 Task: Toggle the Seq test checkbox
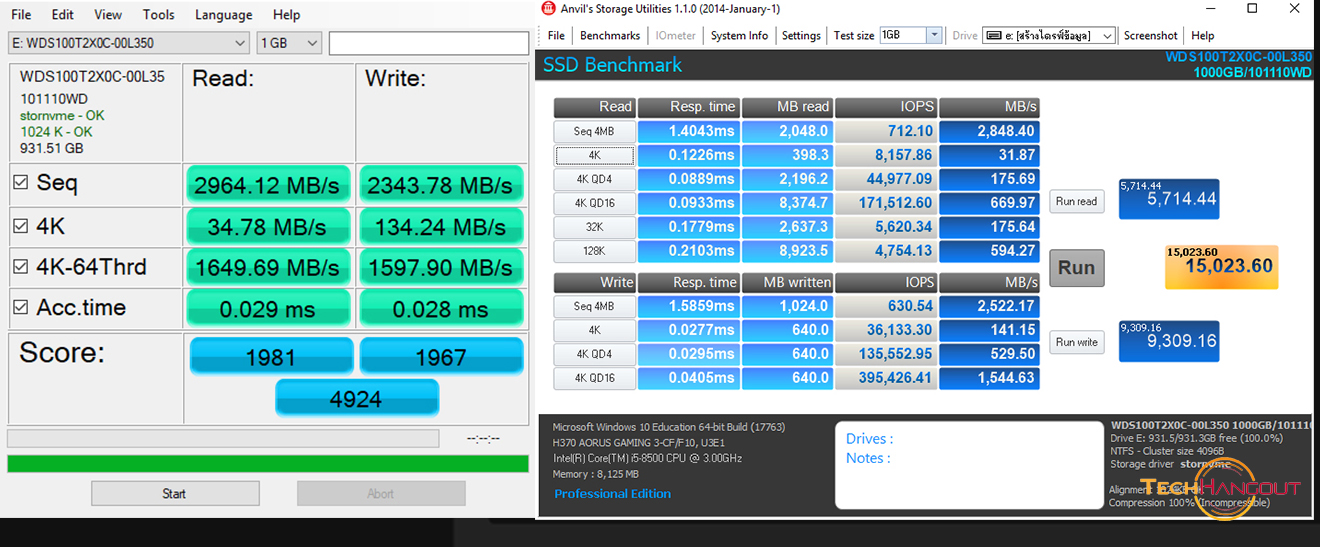tap(21, 183)
